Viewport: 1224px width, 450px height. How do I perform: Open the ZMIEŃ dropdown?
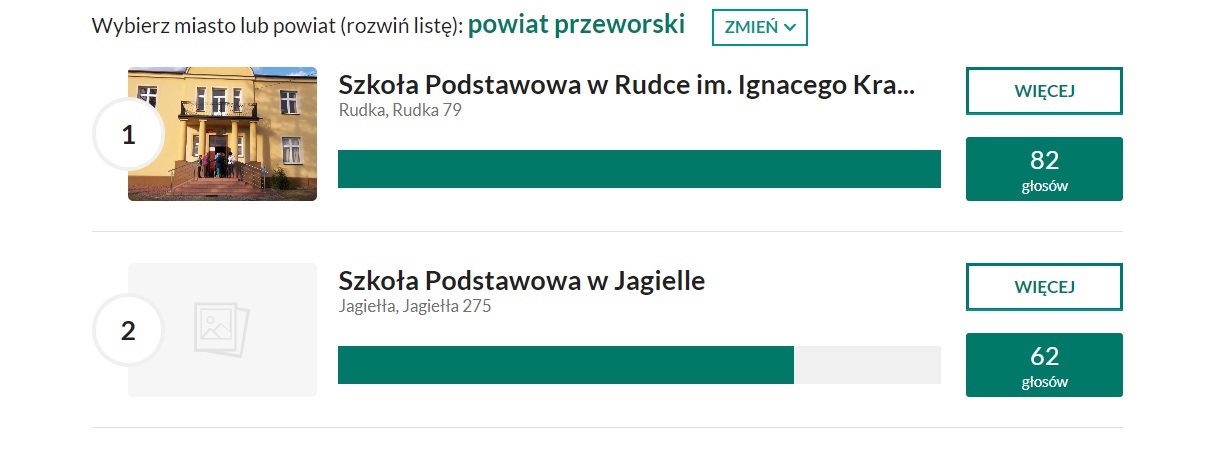758,27
